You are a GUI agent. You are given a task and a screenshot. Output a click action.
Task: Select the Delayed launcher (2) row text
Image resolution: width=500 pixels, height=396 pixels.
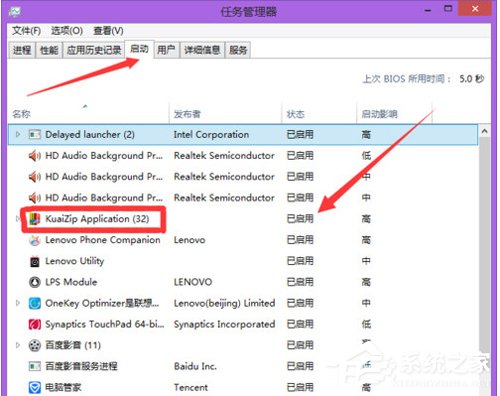coord(90,135)
